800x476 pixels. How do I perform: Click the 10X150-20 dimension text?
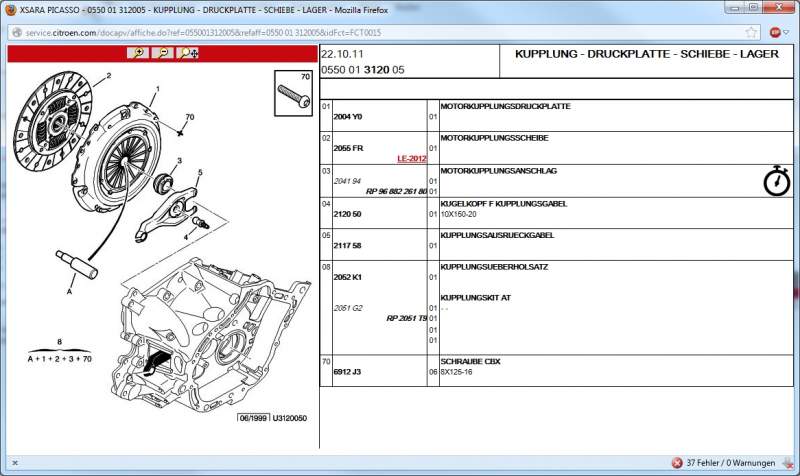[458, 214]
